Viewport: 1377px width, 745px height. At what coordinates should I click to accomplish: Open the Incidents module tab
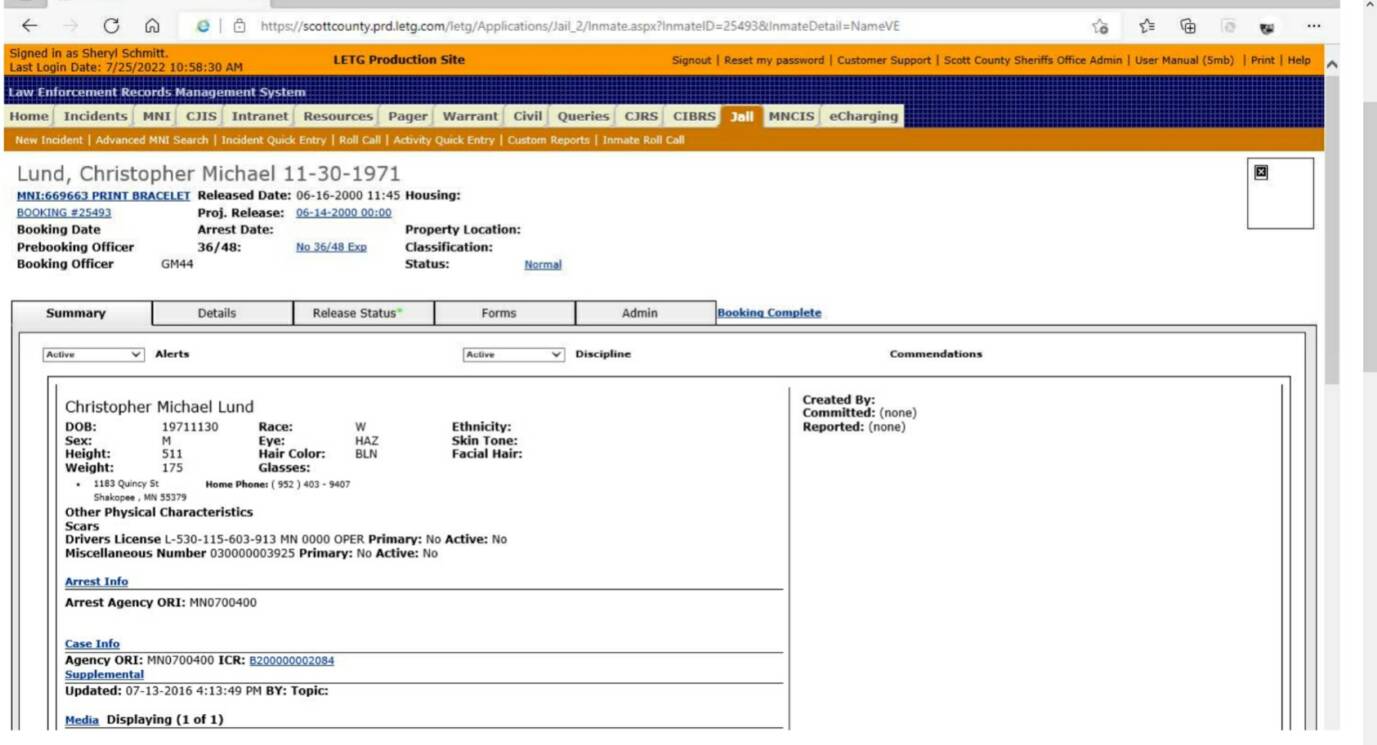(x=96, y=116)
